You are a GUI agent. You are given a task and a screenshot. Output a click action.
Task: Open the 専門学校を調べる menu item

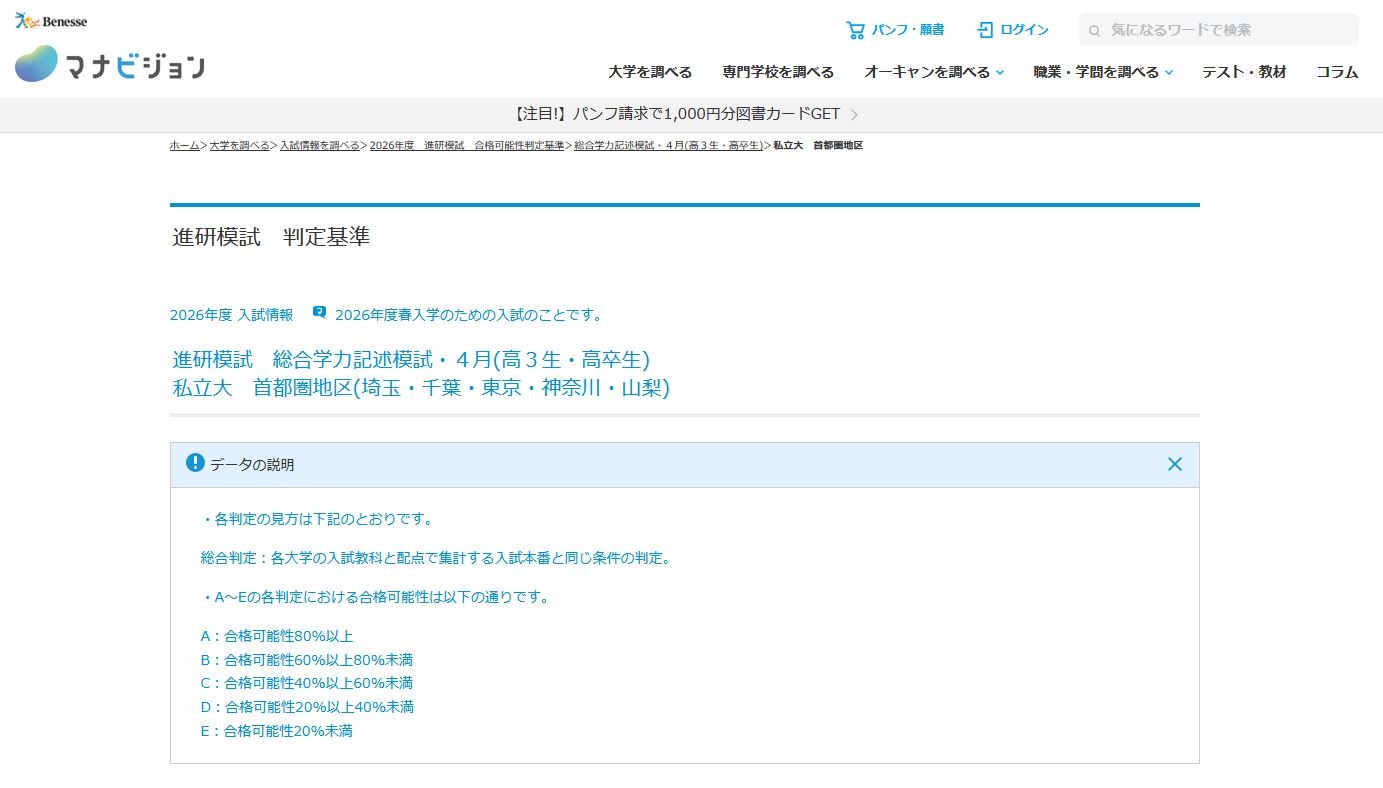click(779, 71)
